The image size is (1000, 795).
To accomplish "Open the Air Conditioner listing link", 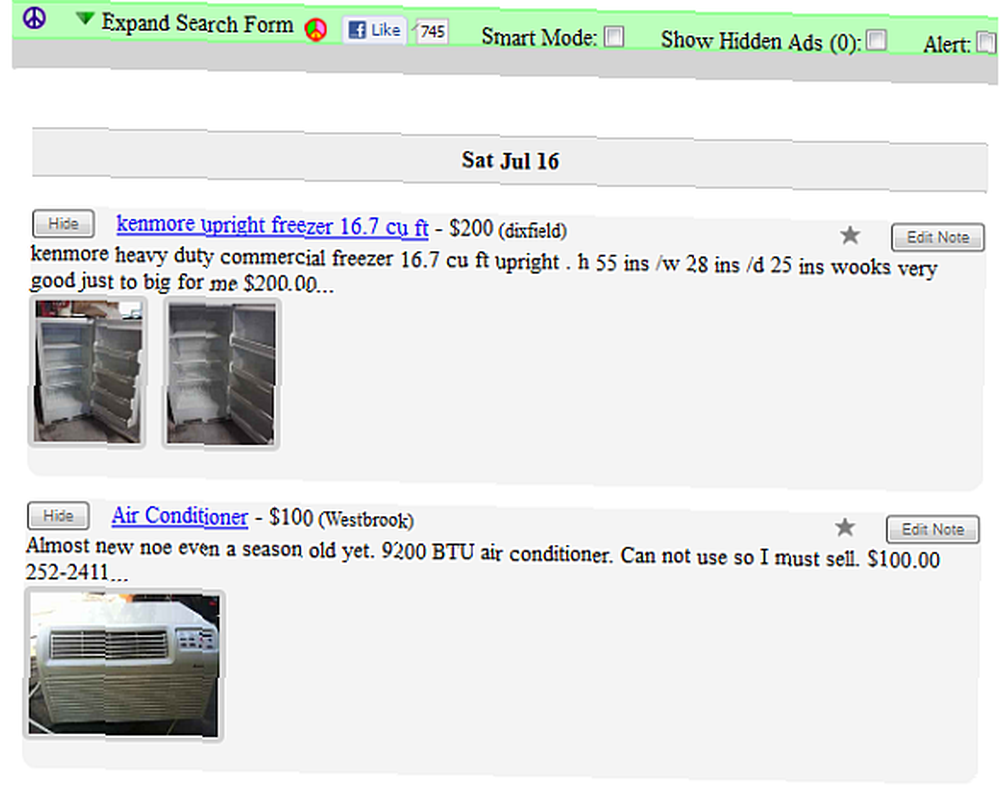I will [x=180, y=516].
